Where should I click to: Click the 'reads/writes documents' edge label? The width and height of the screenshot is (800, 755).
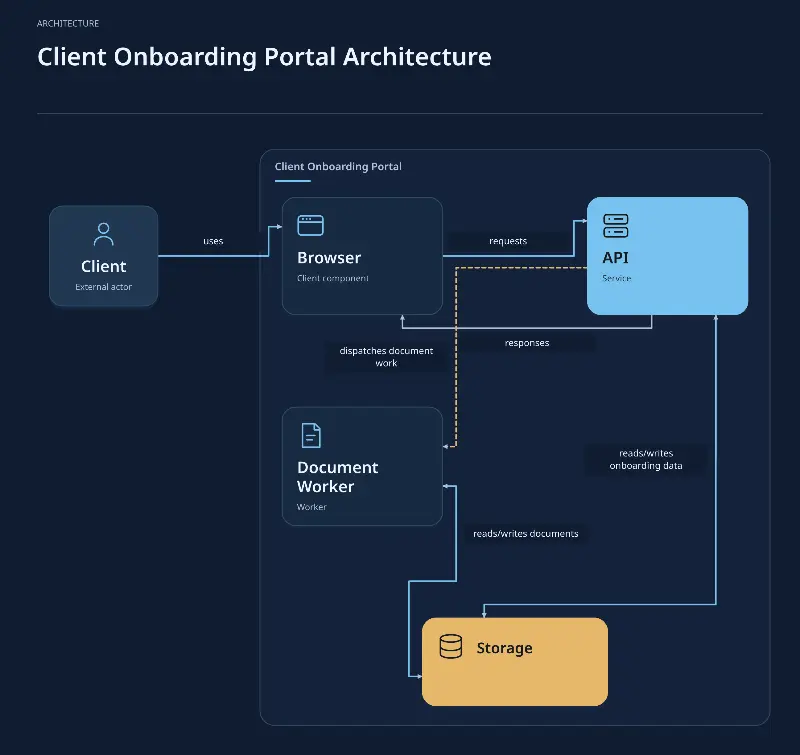[526, 534]
